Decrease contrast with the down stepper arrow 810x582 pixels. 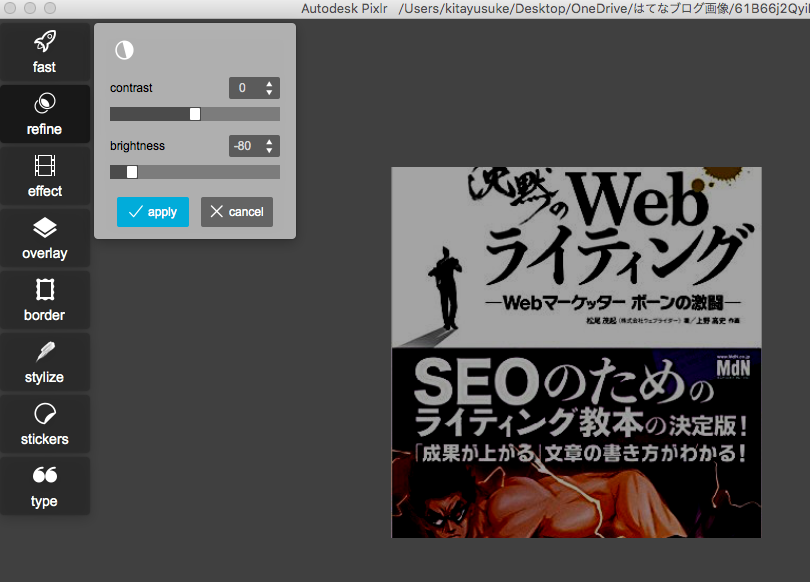coord(269,92)
